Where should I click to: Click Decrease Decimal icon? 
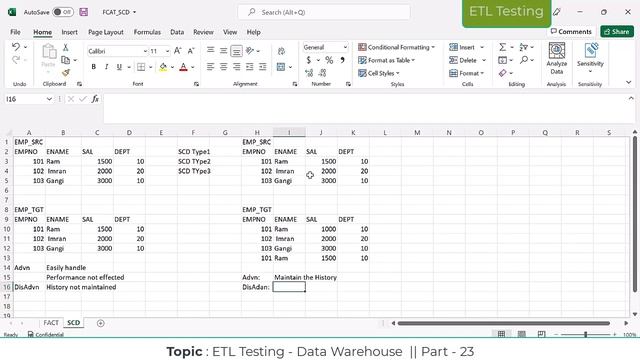click(x=322, y=73)
